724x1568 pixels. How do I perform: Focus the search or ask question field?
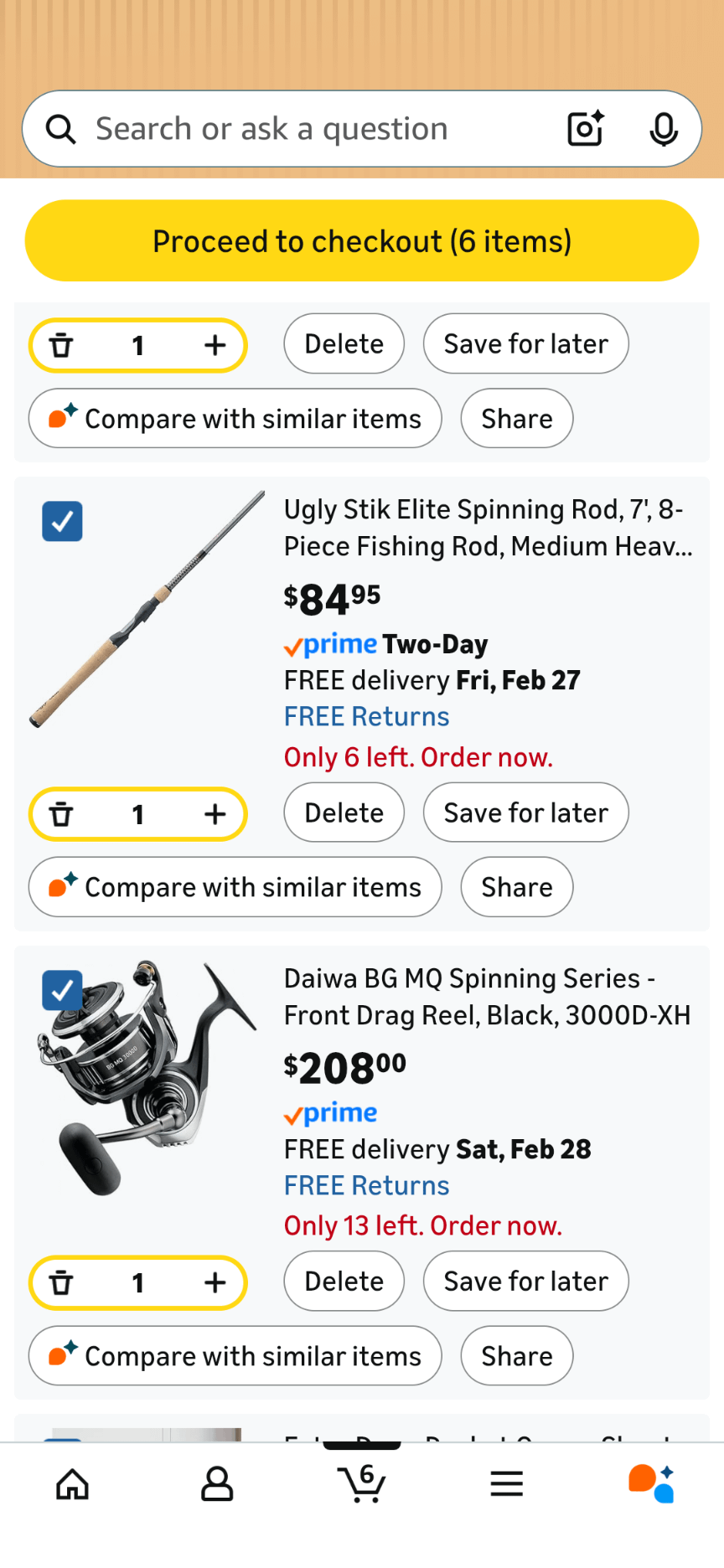pyautogui.click(x=318, y=129)
